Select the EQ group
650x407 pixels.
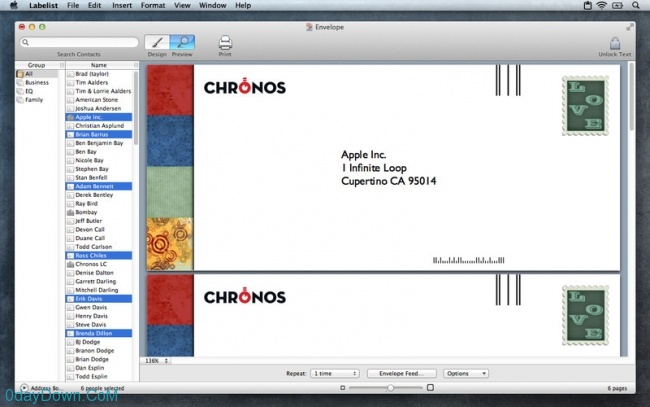point(36,91)
